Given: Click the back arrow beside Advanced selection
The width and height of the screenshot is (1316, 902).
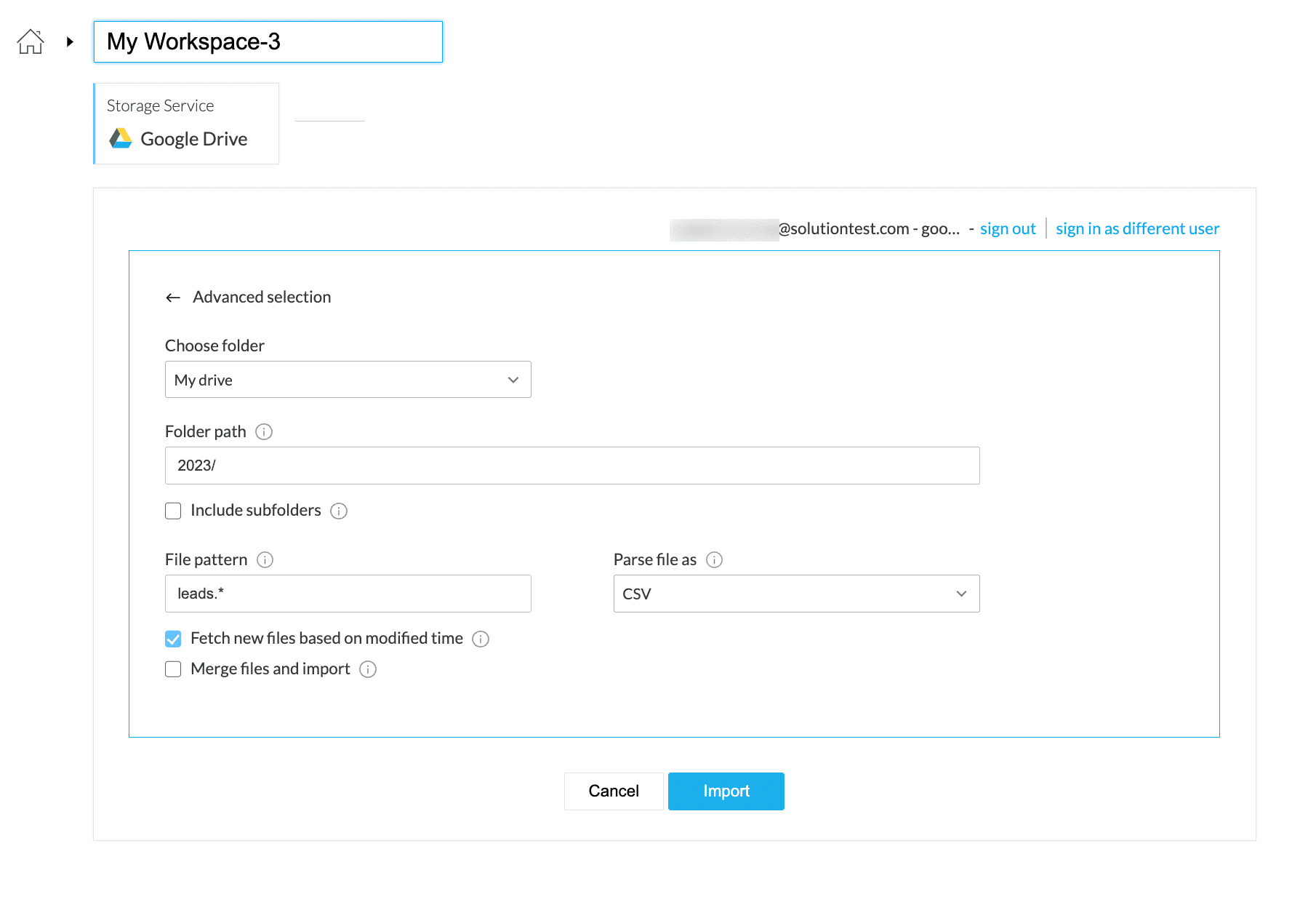Looking at the screenshot, I should (x=173, y=298).
